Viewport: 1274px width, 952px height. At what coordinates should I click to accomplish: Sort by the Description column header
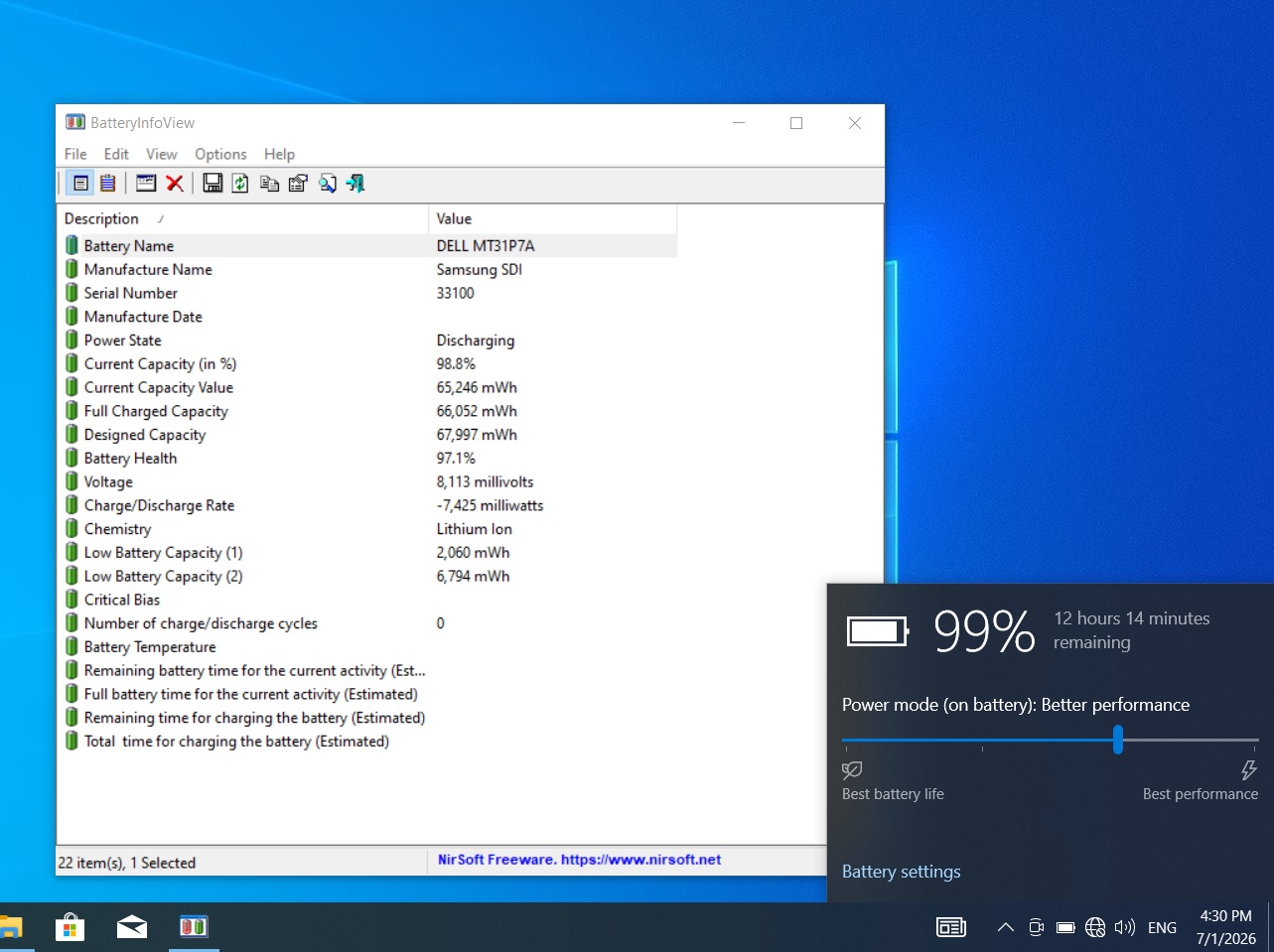[x=242, y=218]
